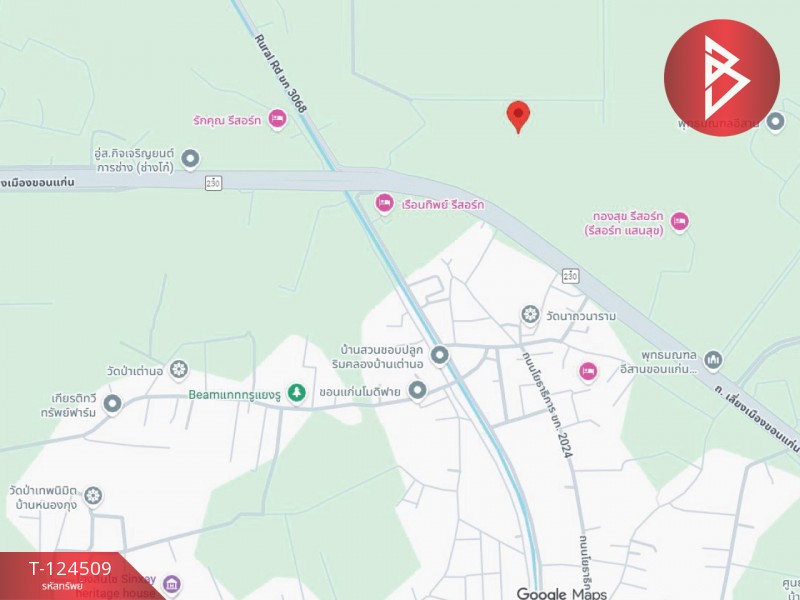Image resolution: width=800 pixels, height=600 pixels.
Task: Click the red B logo badge
Action: pyautogui.click(x=721, y=78)
